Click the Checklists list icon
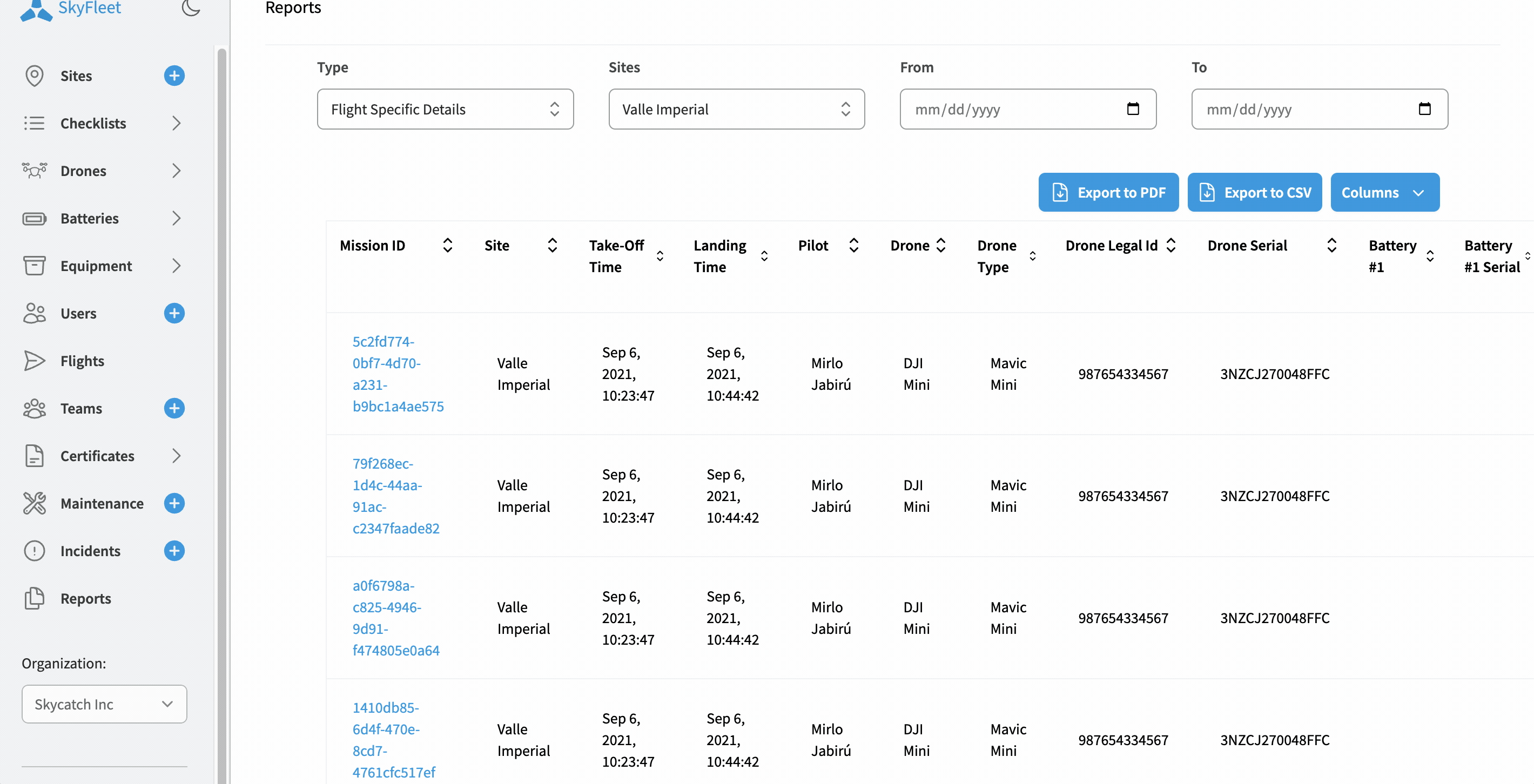1534x784 pixels. (x=35, y=123)
